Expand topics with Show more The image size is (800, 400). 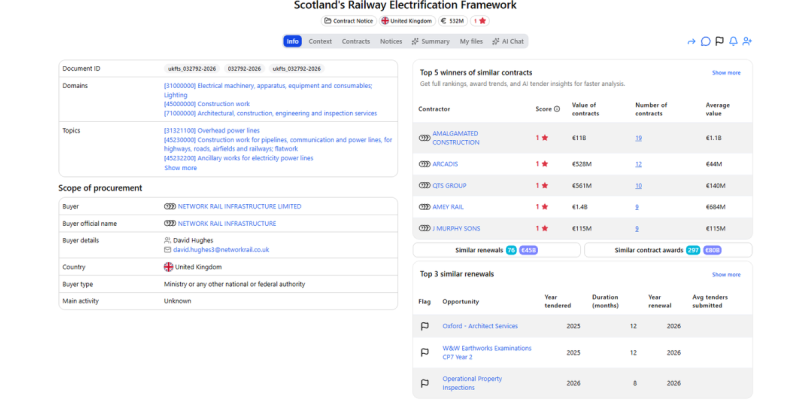(180, 168)
